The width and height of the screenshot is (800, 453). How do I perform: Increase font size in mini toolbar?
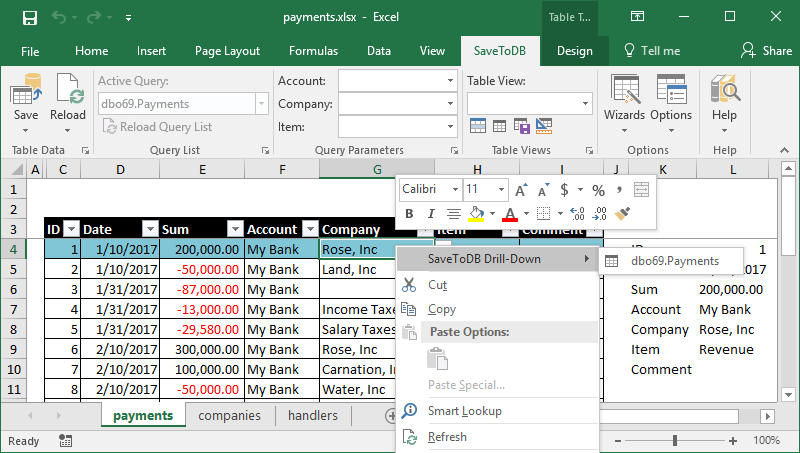tap(521, 190)
